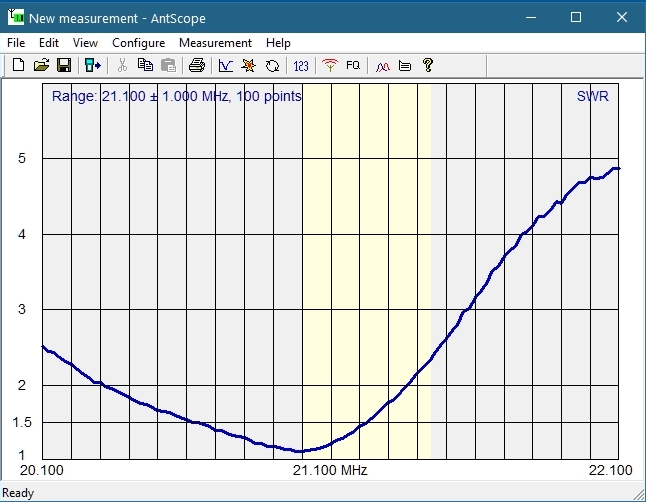
Task: Maximize the AntScope window
Action: [x=576, y=17]
